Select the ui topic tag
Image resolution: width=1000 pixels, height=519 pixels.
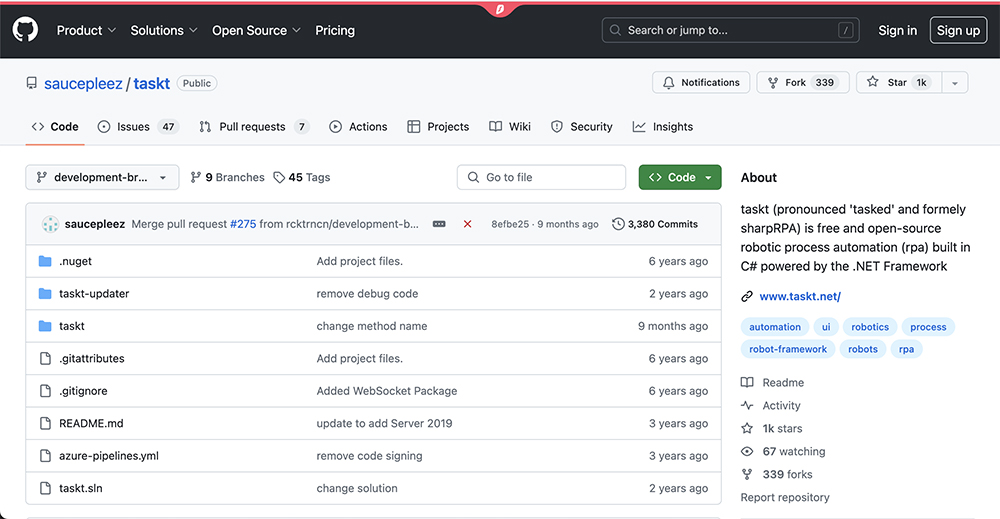(x=826, y=327)
